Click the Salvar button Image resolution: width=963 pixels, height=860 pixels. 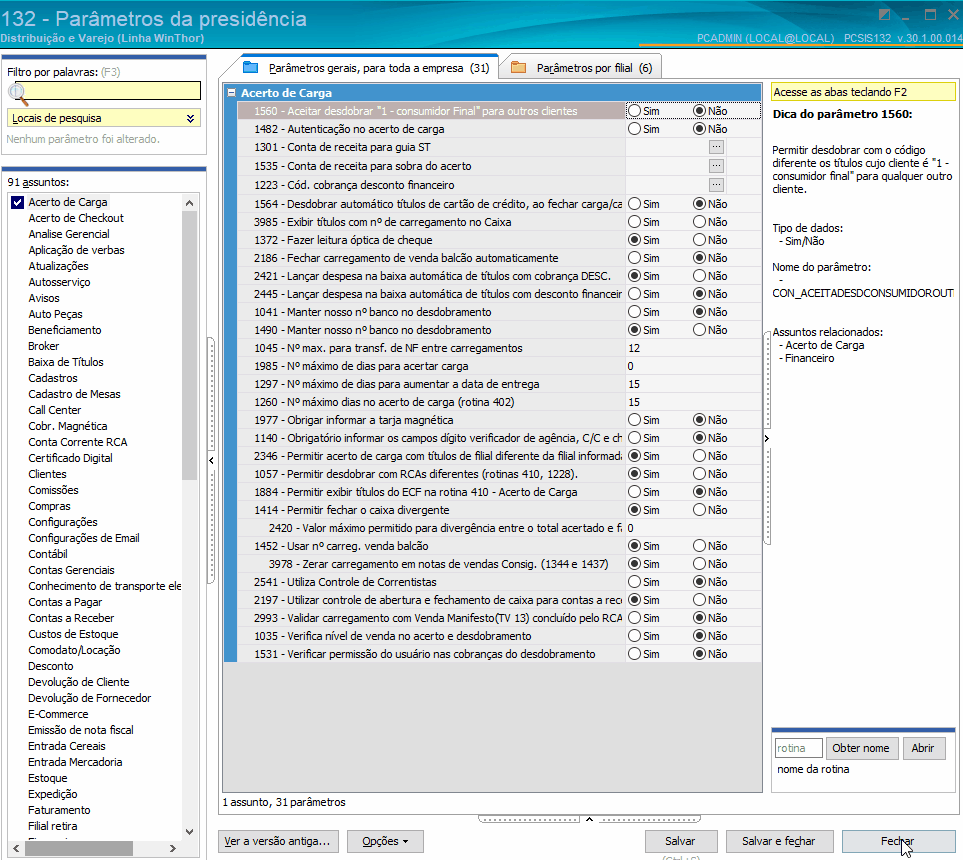(x=680, y=841)
